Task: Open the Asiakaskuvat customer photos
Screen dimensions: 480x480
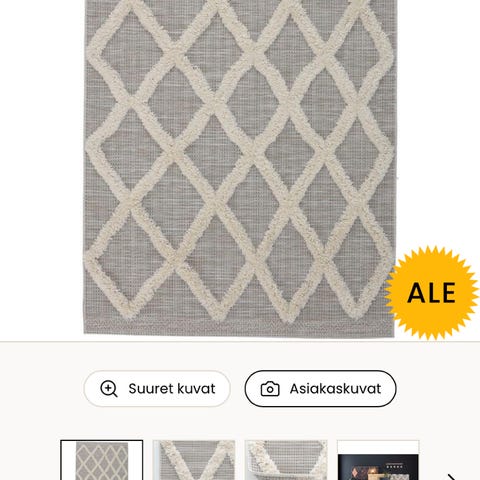Action: pos(321,389)
